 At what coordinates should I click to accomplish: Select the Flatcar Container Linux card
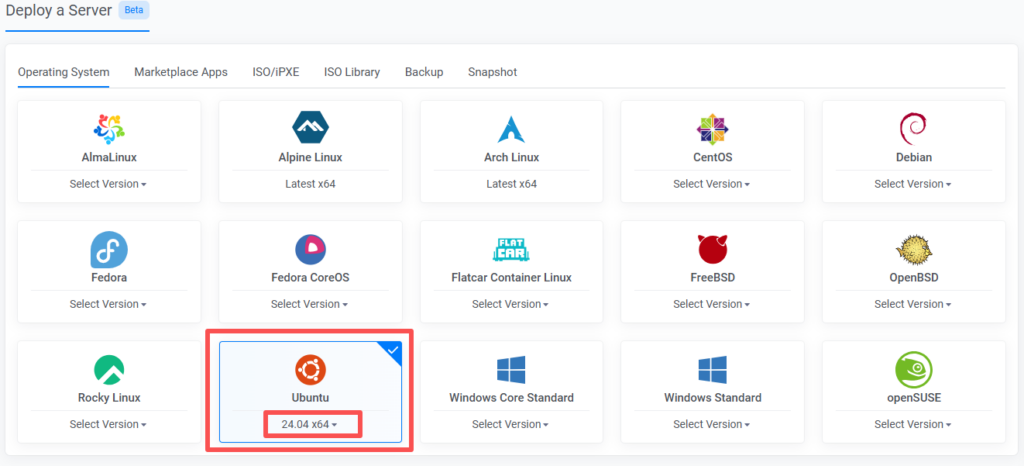511,271
